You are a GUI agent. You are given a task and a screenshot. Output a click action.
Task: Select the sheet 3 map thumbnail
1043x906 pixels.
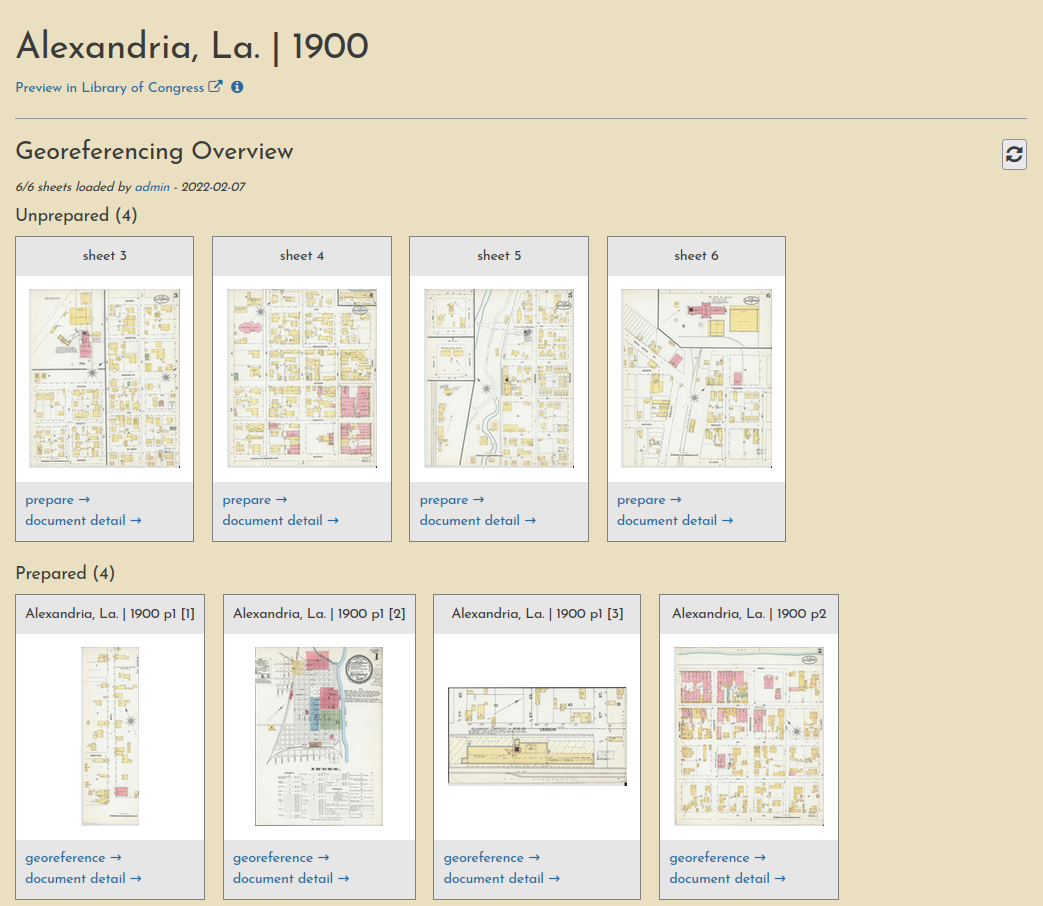pos(104,378)
